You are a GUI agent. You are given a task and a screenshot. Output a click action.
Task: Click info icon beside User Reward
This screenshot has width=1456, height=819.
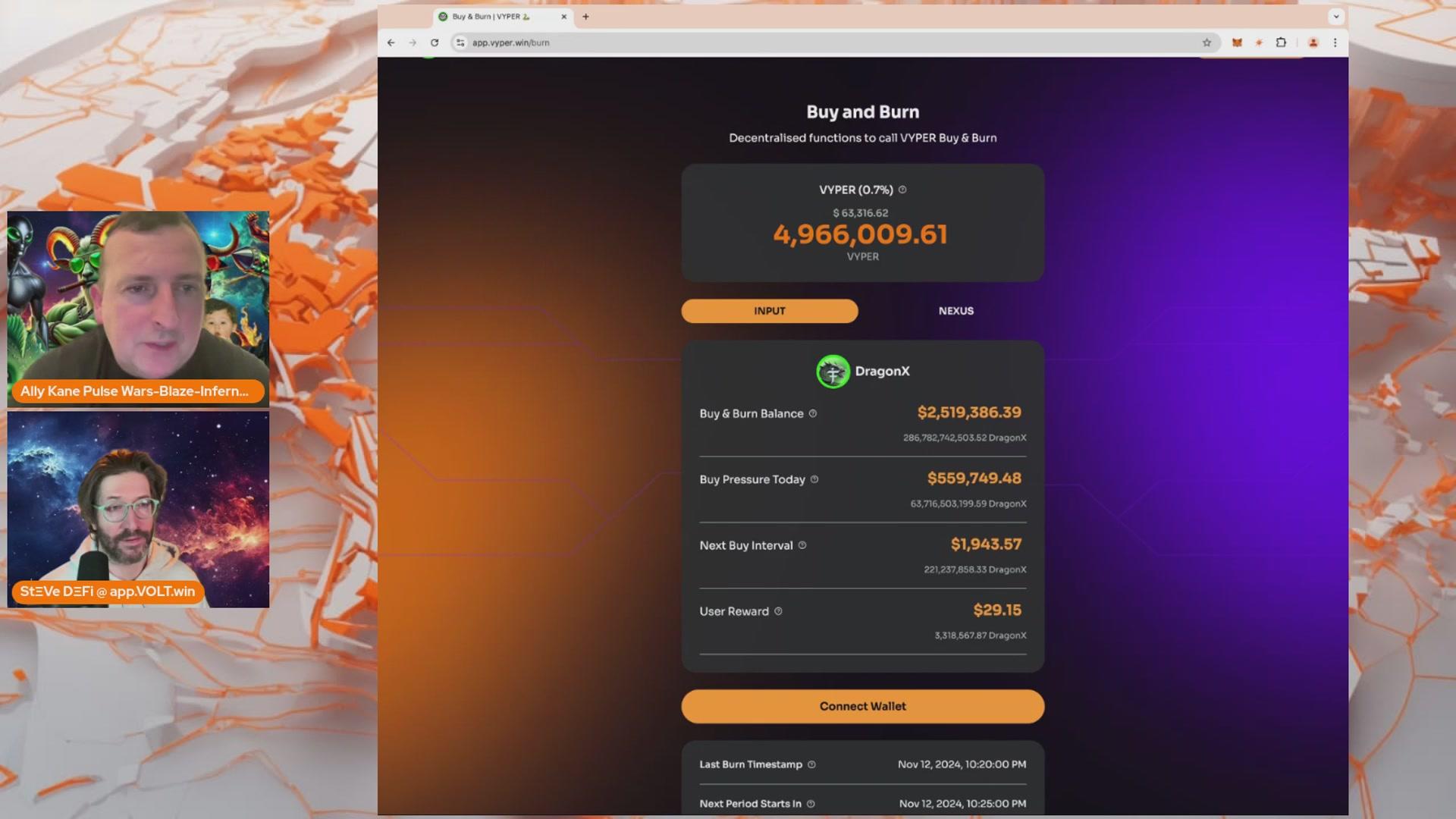pyautogui.click(x=778, y=611)
